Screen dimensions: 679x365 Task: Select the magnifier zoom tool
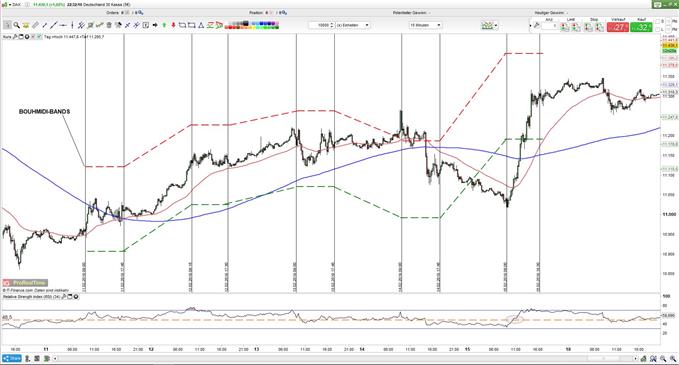[x=16, y=26]
